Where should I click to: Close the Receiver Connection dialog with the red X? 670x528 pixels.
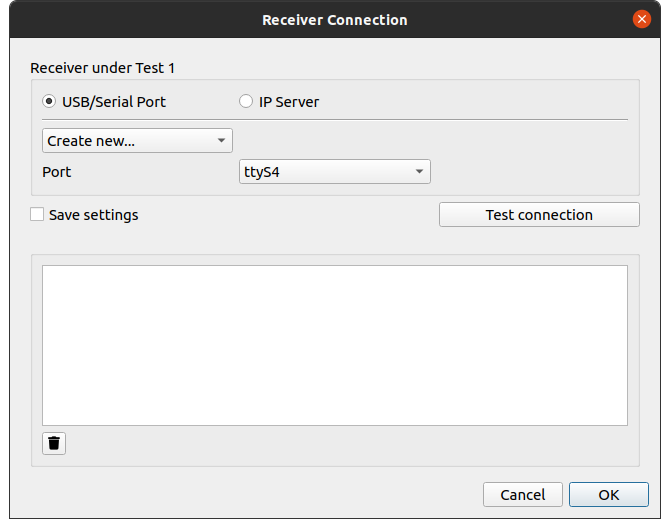[x=642, y=19]
